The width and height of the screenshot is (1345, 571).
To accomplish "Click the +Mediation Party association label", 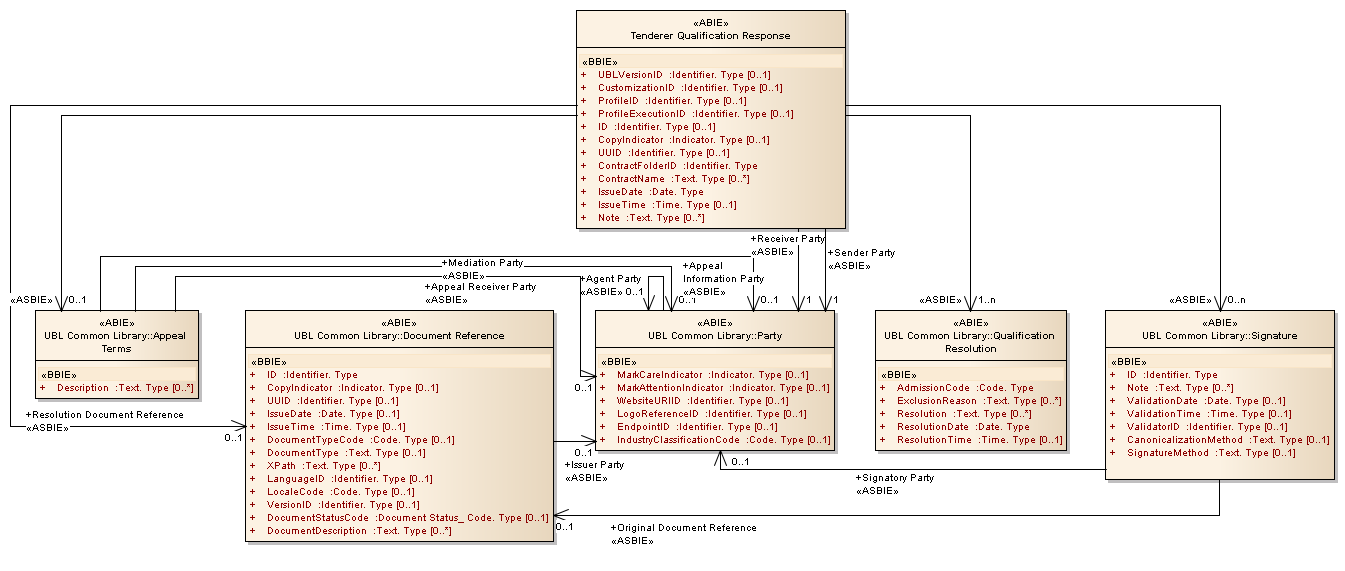I will (x=483, y=263).
